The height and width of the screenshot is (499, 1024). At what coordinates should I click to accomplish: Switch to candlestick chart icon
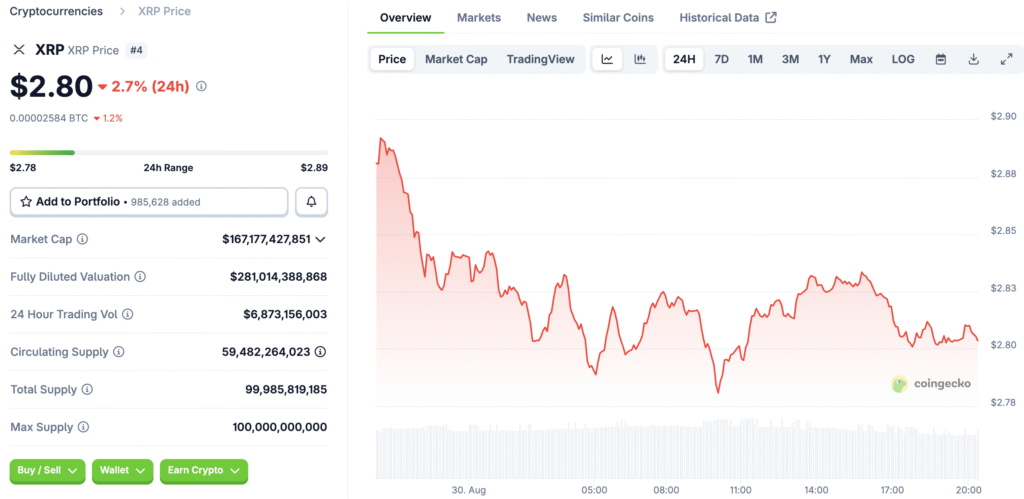640,59
